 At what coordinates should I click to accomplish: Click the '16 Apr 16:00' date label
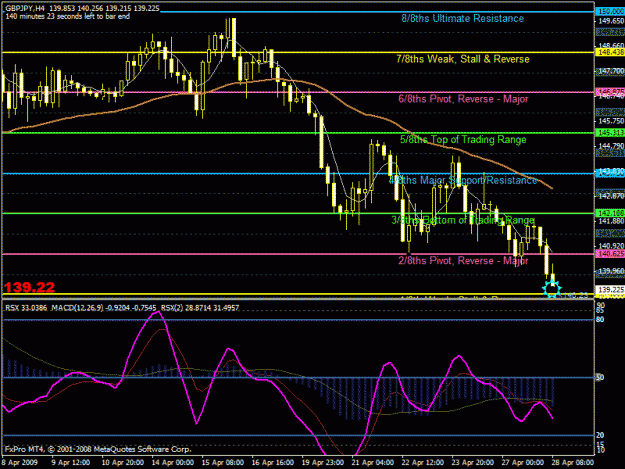(x=273, y=463)
